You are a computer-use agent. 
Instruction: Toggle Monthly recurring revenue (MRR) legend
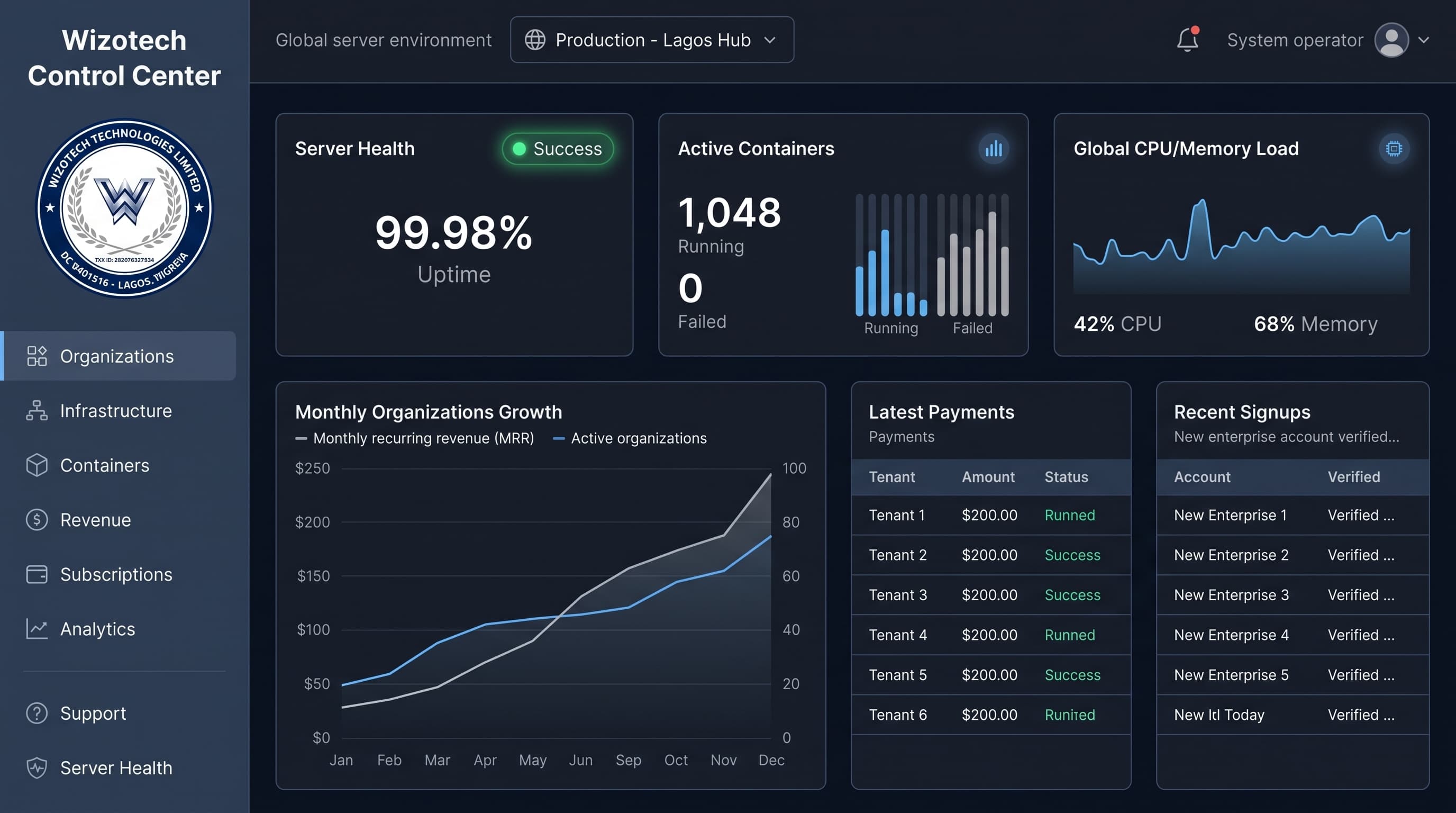[x=414, y=438]
